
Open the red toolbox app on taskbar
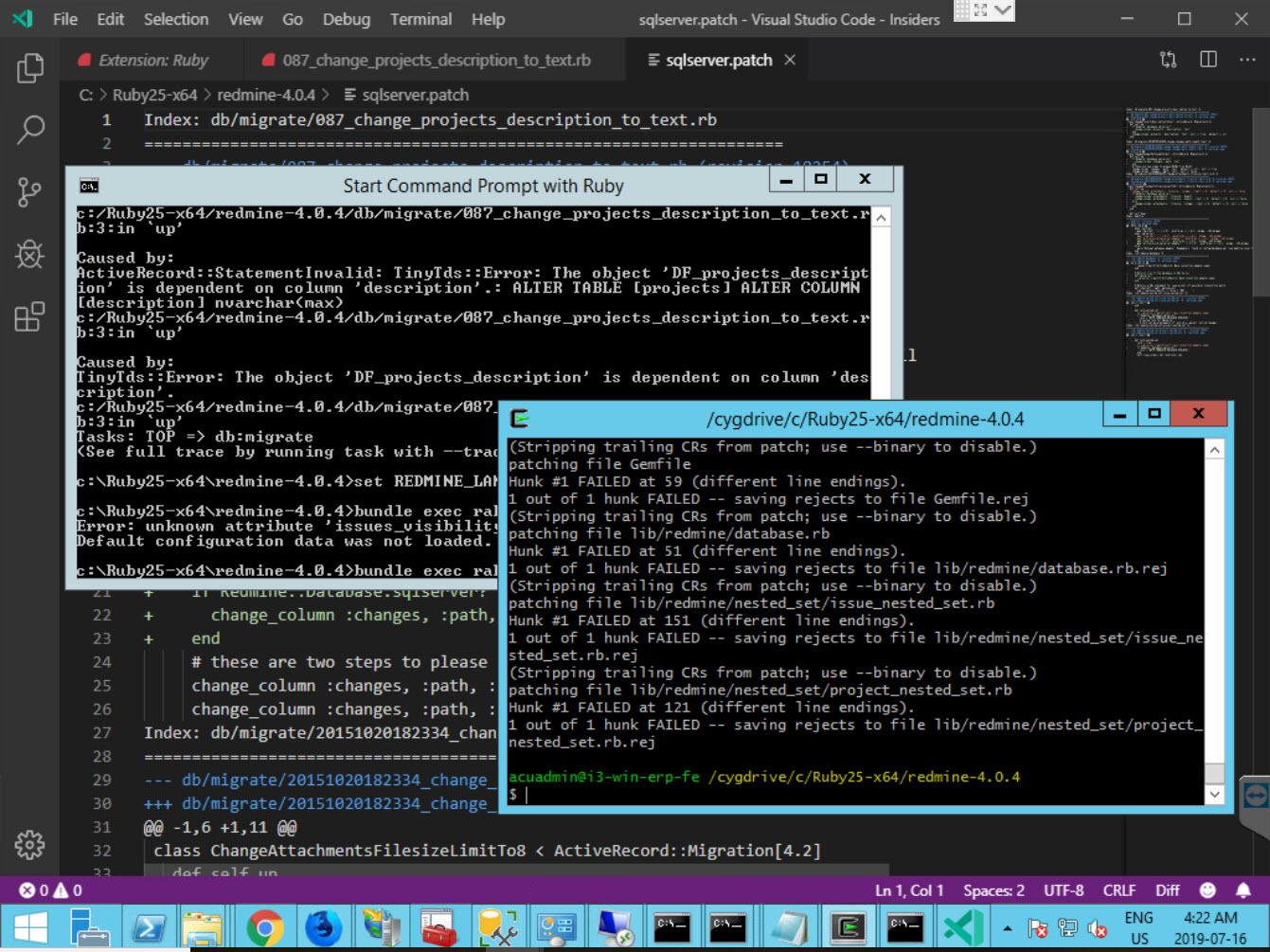pyautogui.click(x=438, y=928)
